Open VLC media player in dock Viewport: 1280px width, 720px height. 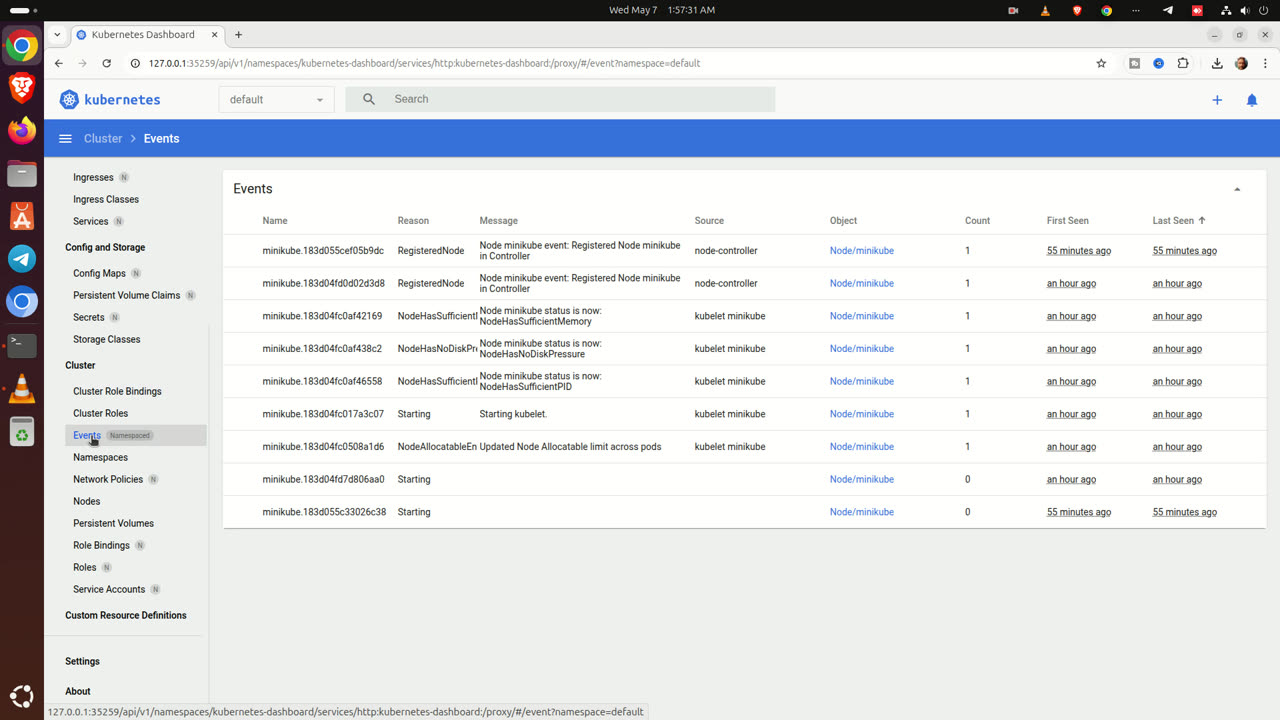point(22,388)
